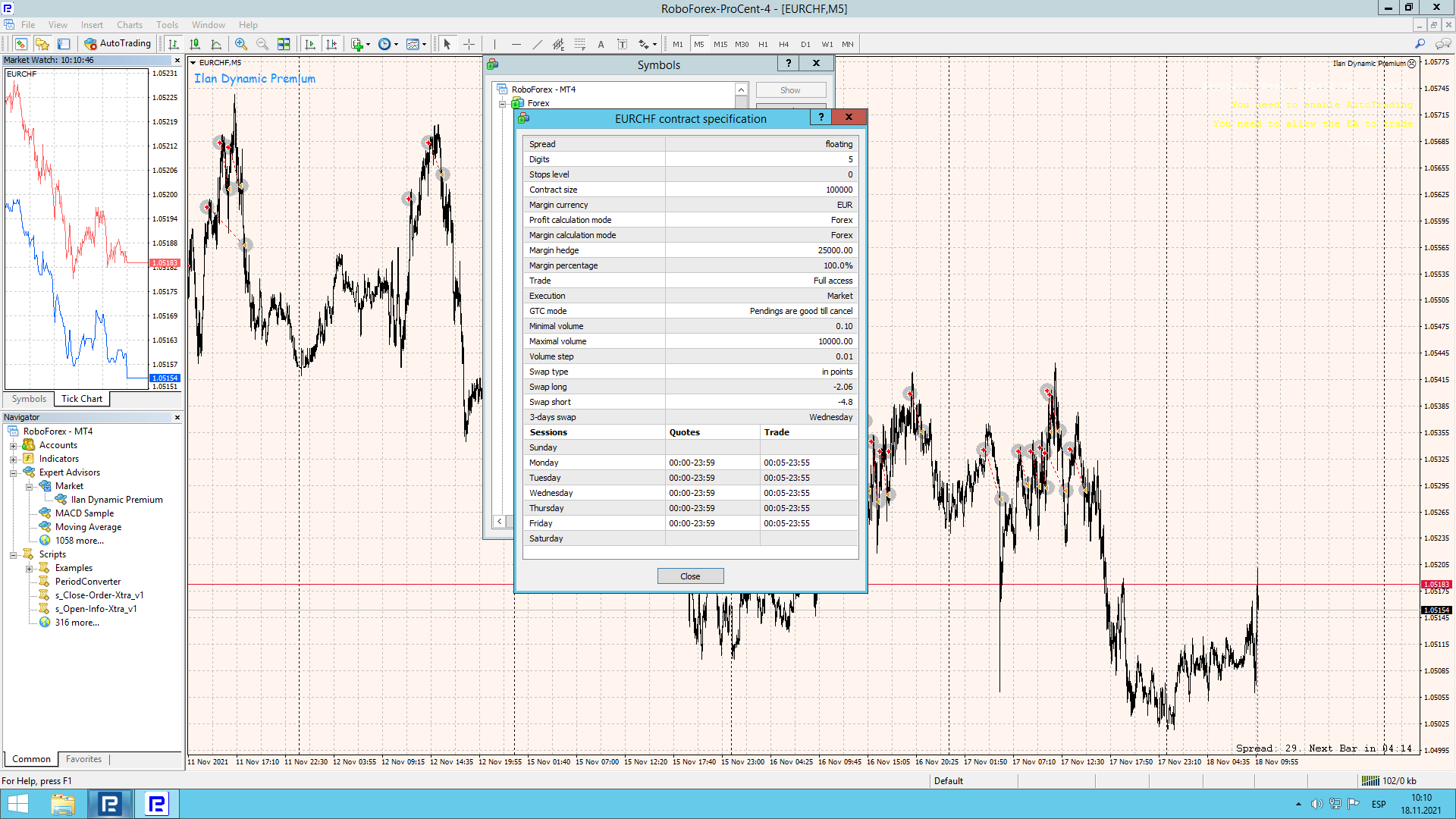
Task: Click the Zoom Out magnifier icon
Action: (x=262, y=44)
